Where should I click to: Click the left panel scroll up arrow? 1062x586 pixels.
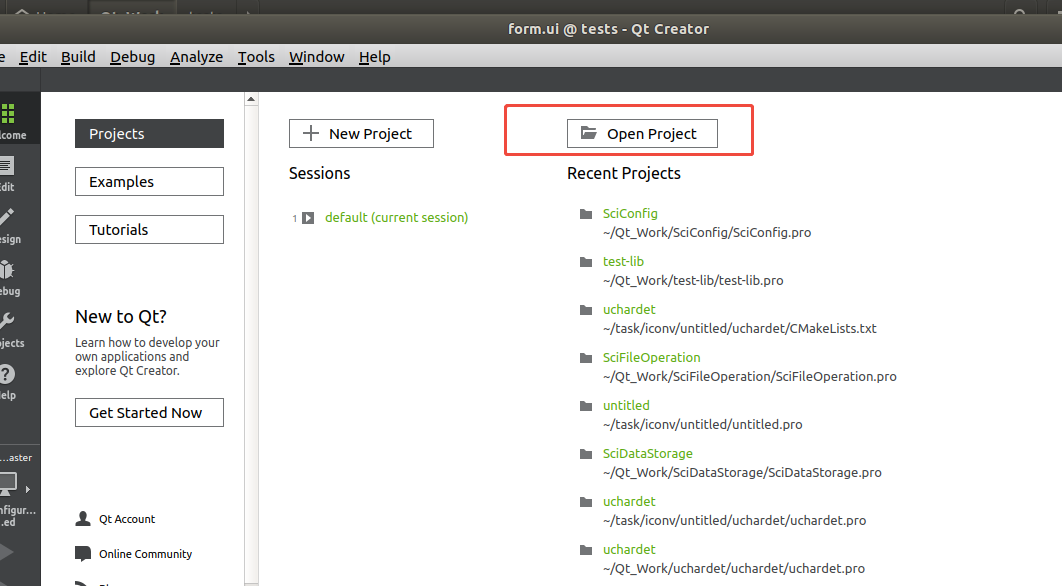point(251,100)
